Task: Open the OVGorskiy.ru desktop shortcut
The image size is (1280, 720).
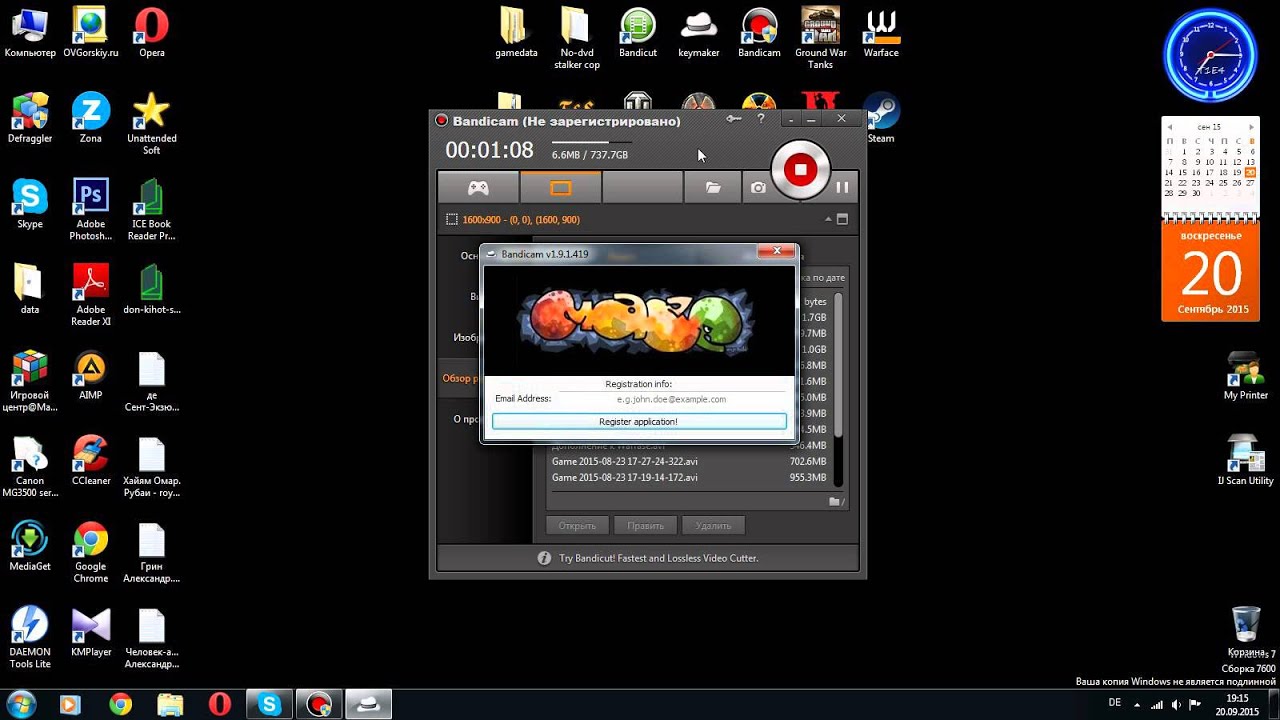Action: click(90, 33)
